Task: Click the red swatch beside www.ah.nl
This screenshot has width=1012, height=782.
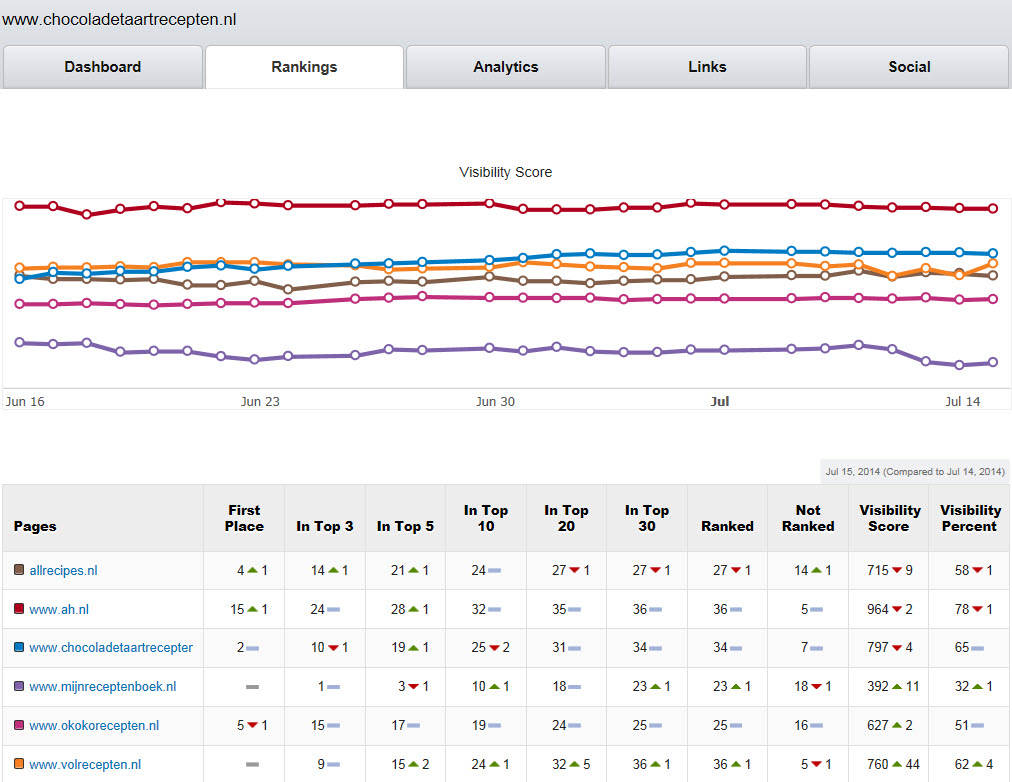Action: (19, 608)
